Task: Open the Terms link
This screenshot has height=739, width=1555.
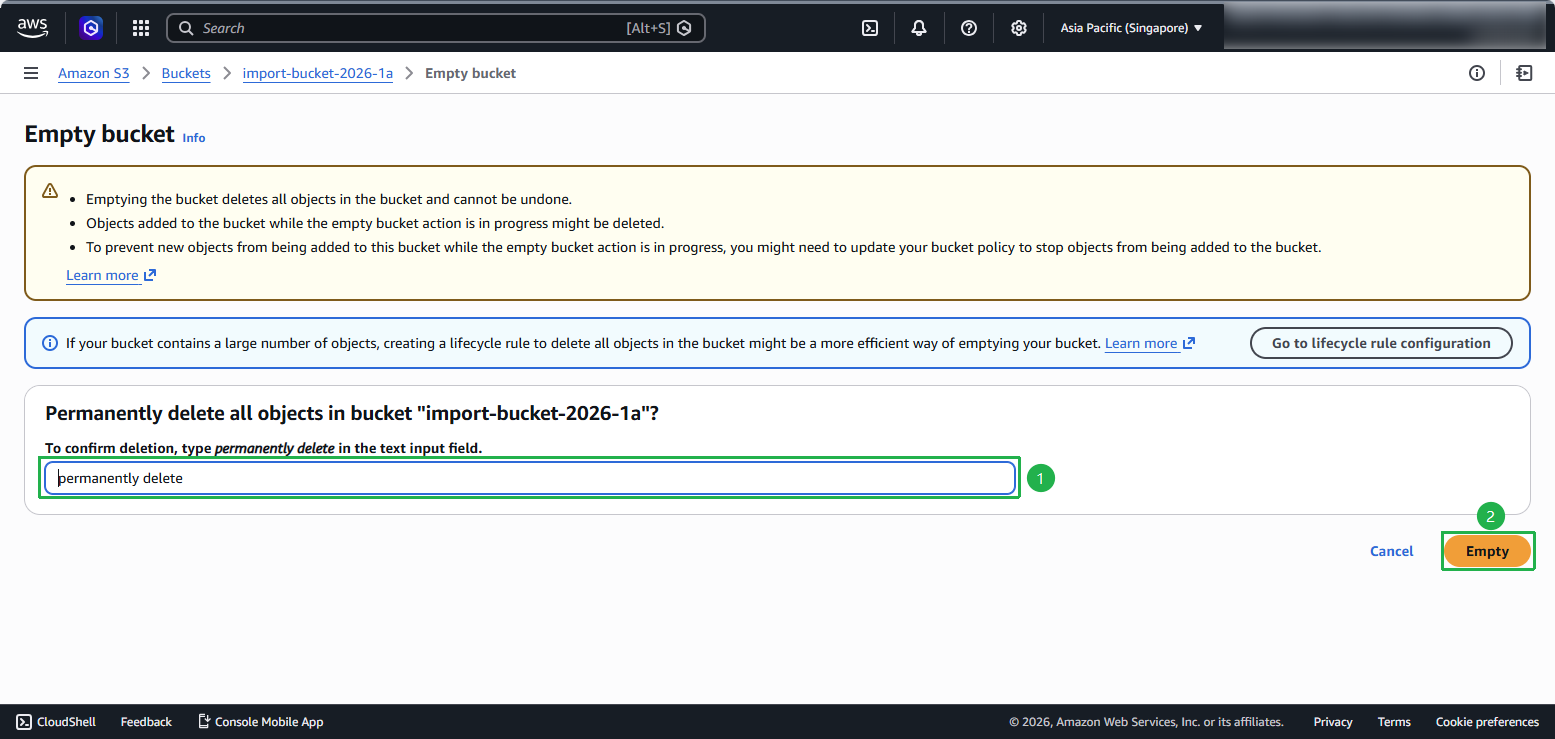Action: pyautogui.click(x=1394, y=722)
